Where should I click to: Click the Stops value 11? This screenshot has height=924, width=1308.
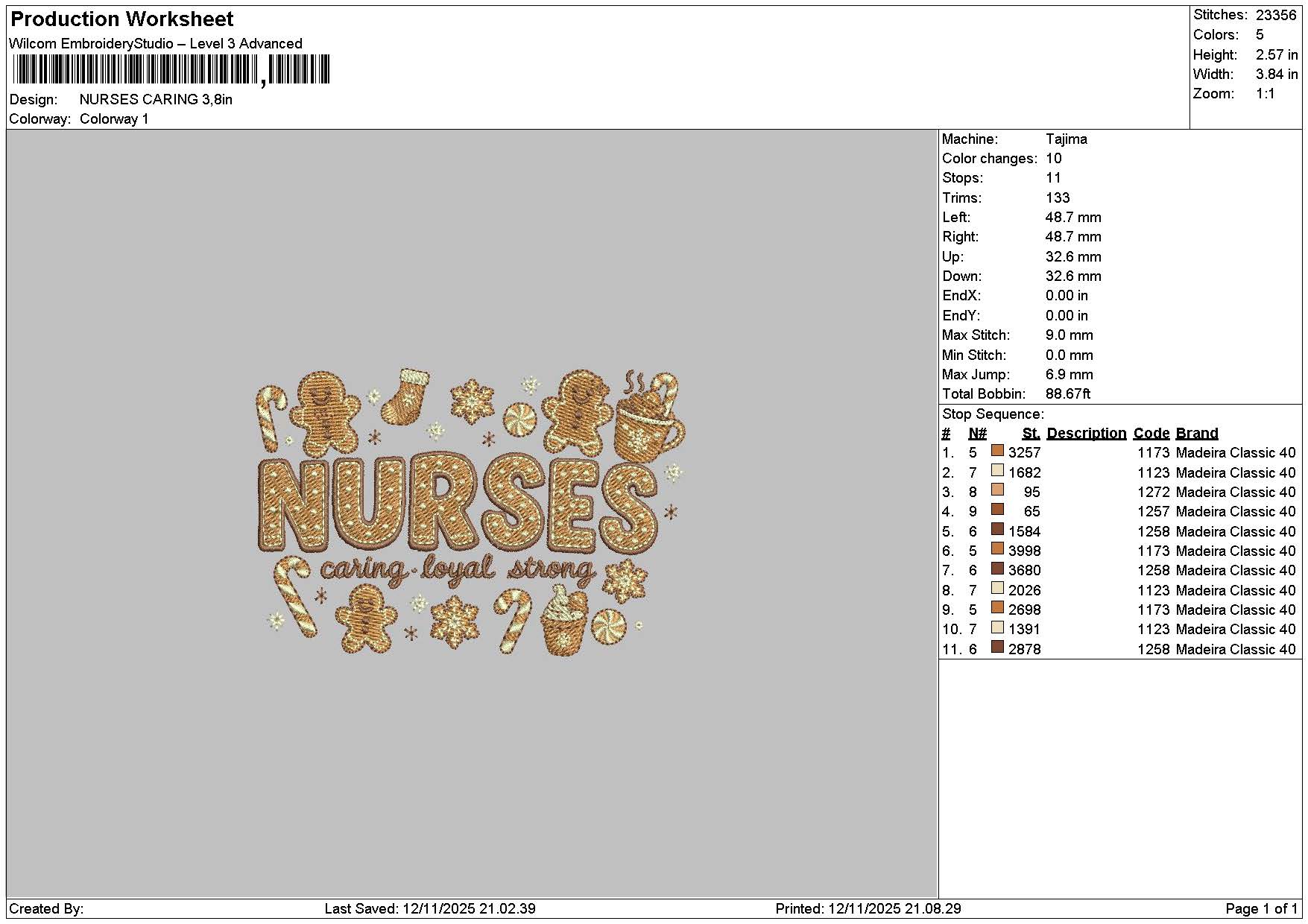coord(1052,178)
